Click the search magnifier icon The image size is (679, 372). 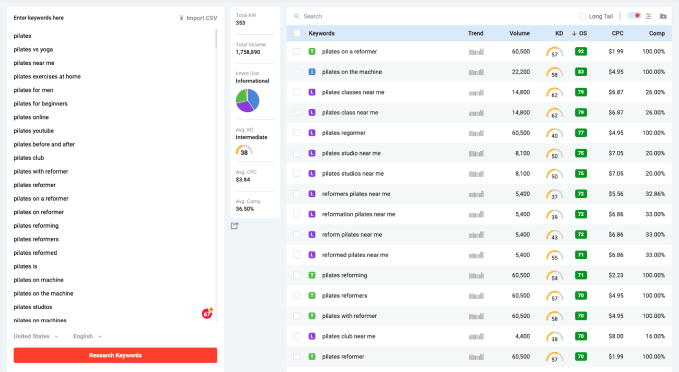pyautogui.click(x=297, y=16)
